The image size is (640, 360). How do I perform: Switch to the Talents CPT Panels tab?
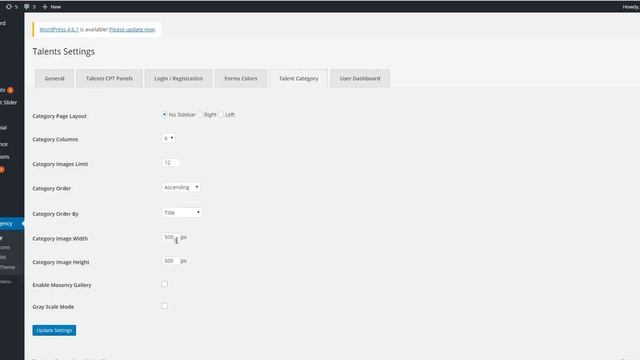(x=109, y=78)
